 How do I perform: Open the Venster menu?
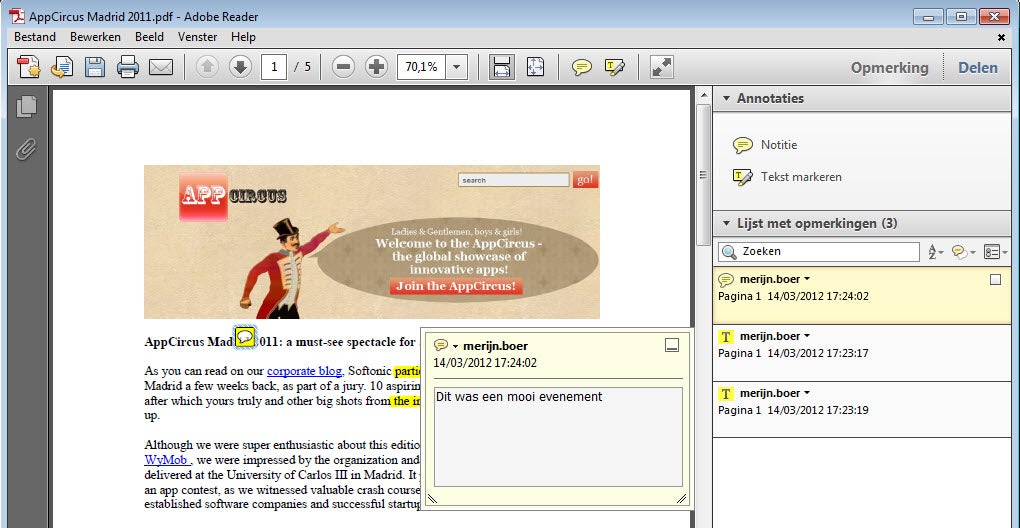point(198,37)
